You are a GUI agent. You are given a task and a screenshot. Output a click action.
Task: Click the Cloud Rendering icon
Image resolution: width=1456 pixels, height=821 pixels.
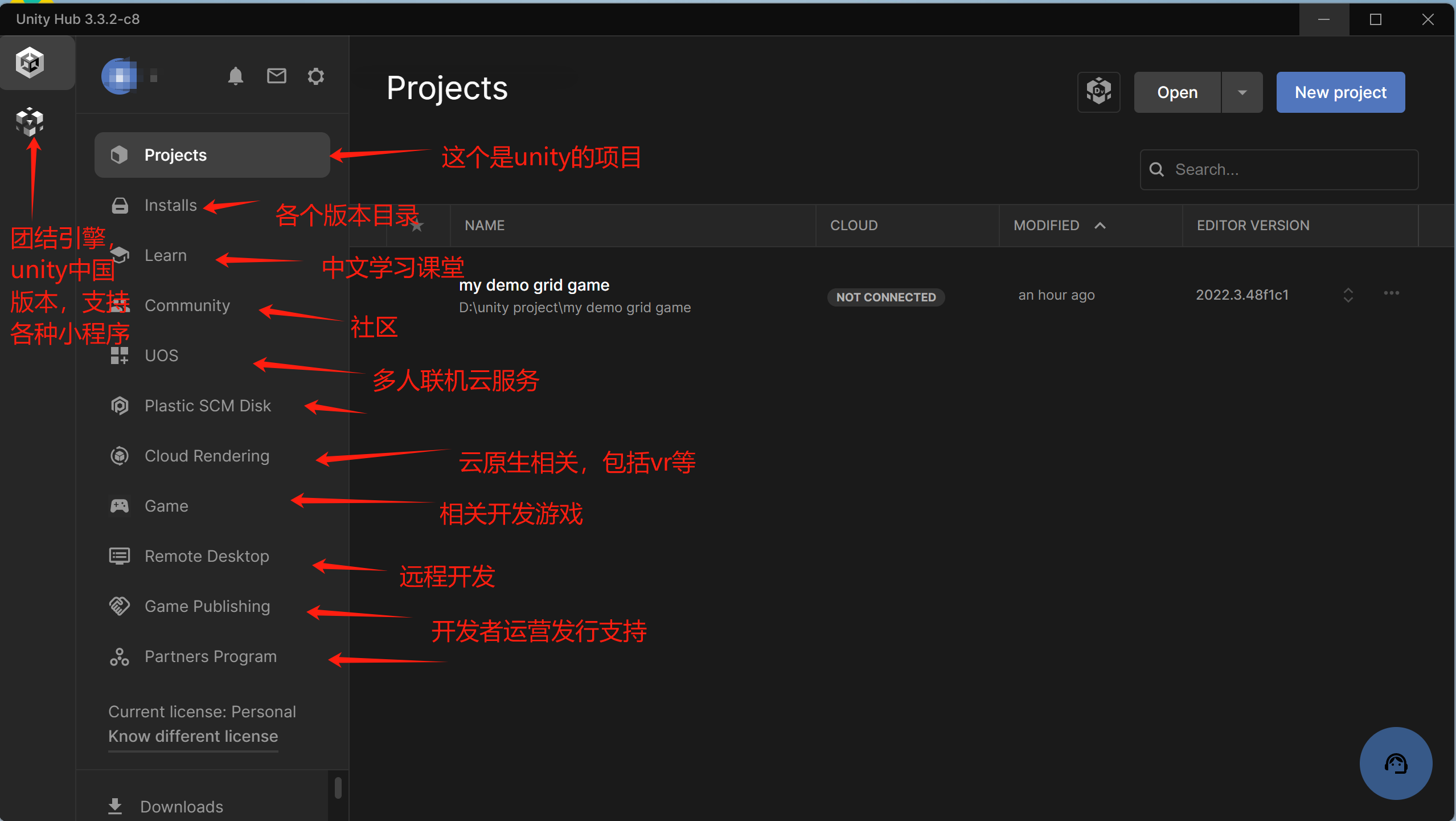click(120, 456)
